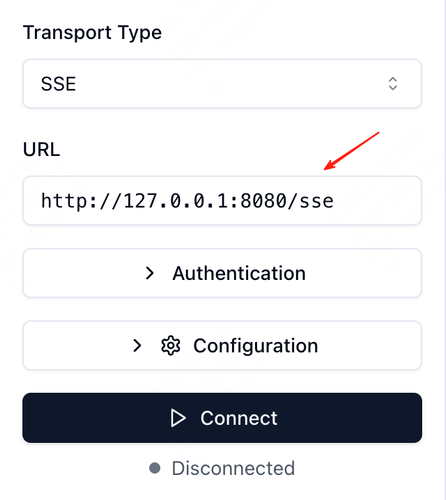Screen dimensions: 446x500
Task: Click the red arrow annotation pointing at URL
Action: [x=352, y=151]
